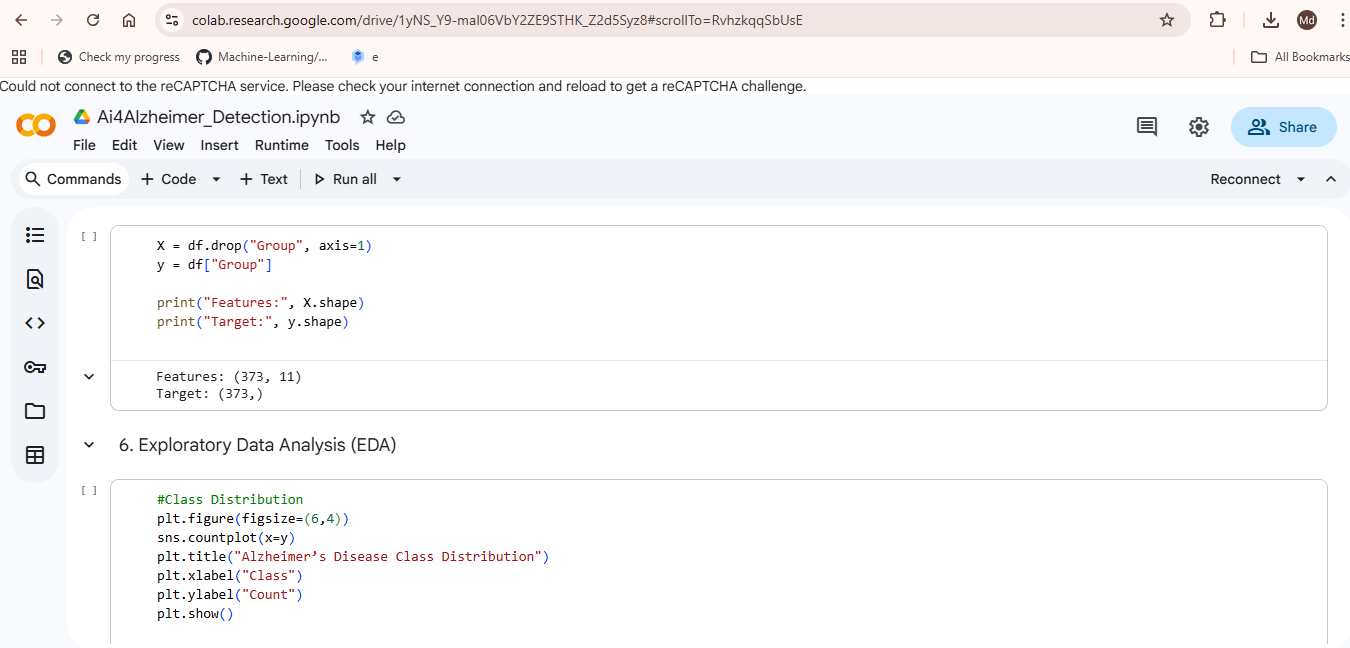Click code line sns.countplot(x=y)
The width and height of the screenshot is (1350, 648).
[x=226, y=537]
